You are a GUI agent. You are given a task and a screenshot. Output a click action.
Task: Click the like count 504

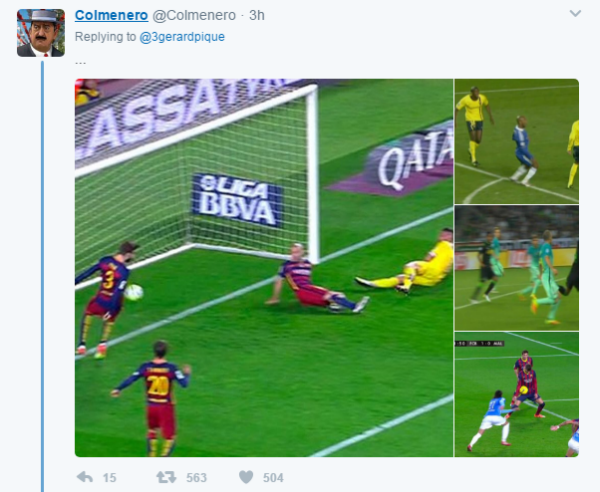coord(273,477)
